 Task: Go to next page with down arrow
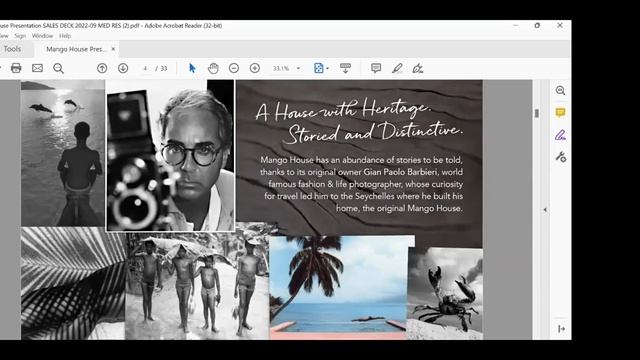[x=123, y=68]
